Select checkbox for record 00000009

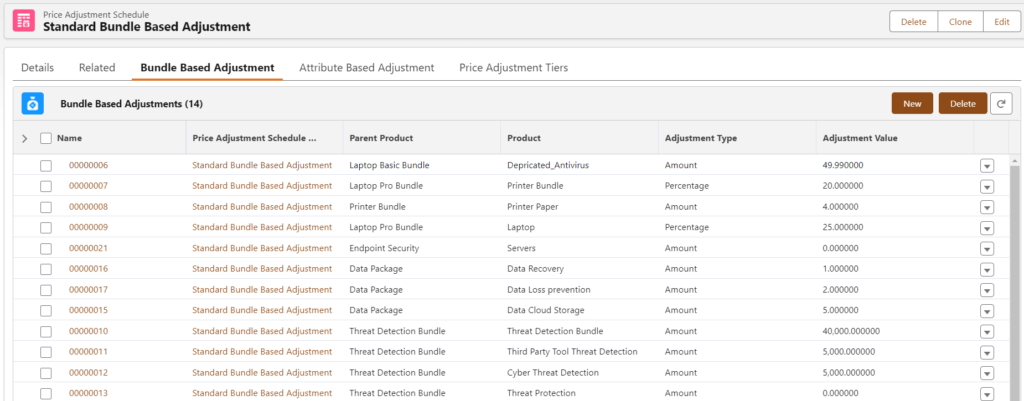46,227
